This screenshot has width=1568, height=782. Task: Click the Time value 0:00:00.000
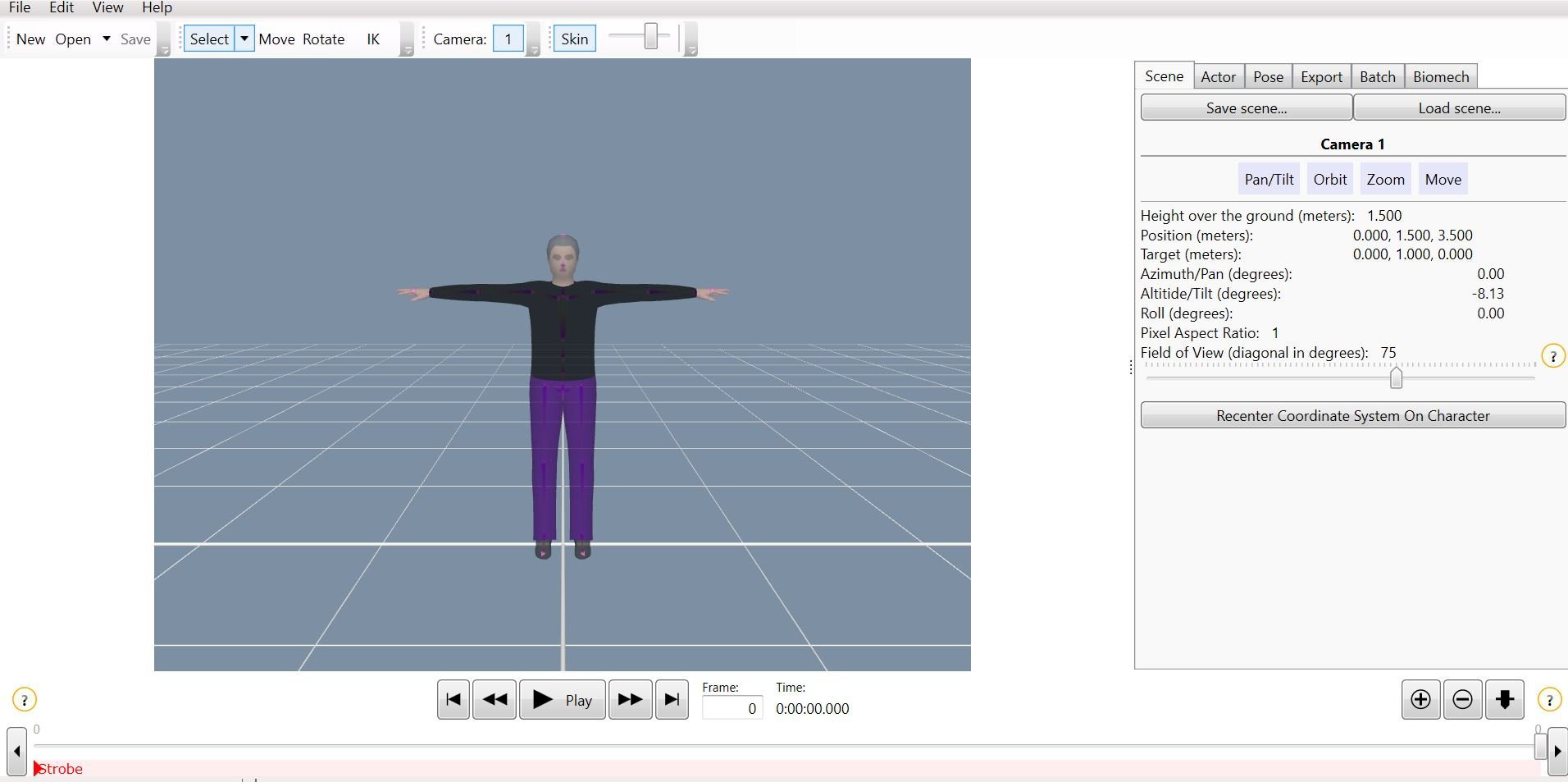(812, 708)
